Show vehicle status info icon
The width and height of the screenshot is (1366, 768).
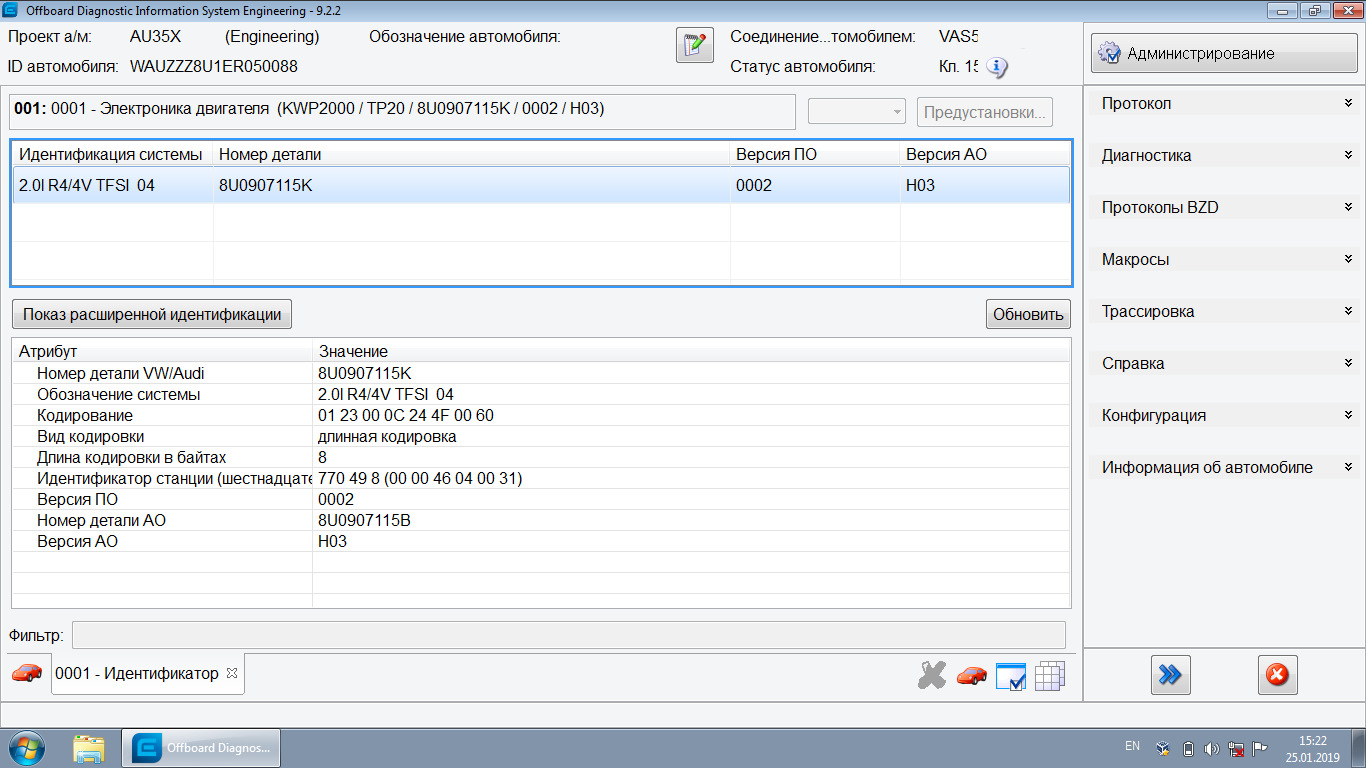(x=996, y=67)
